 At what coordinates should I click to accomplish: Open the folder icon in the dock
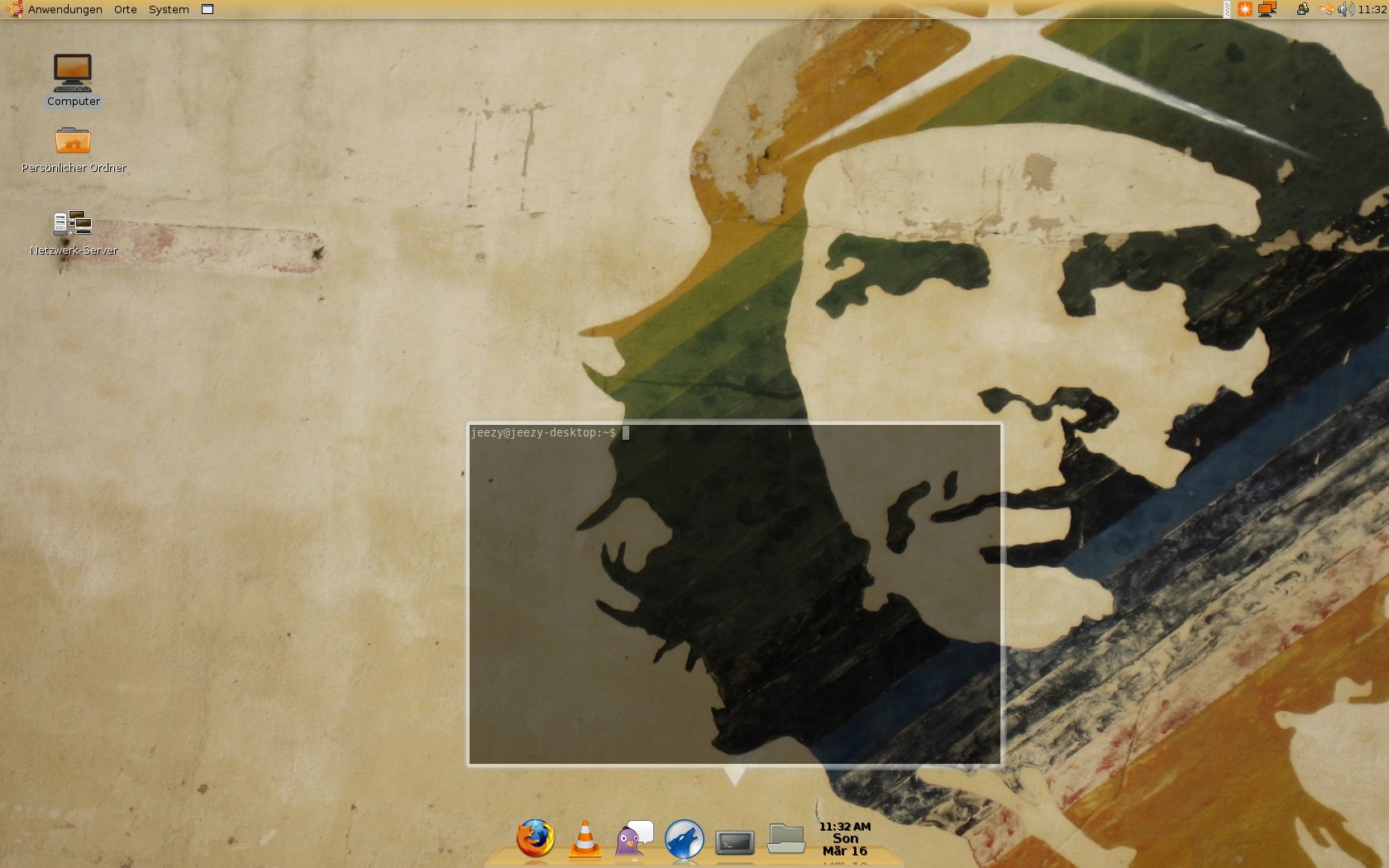(x=785, y=837)
